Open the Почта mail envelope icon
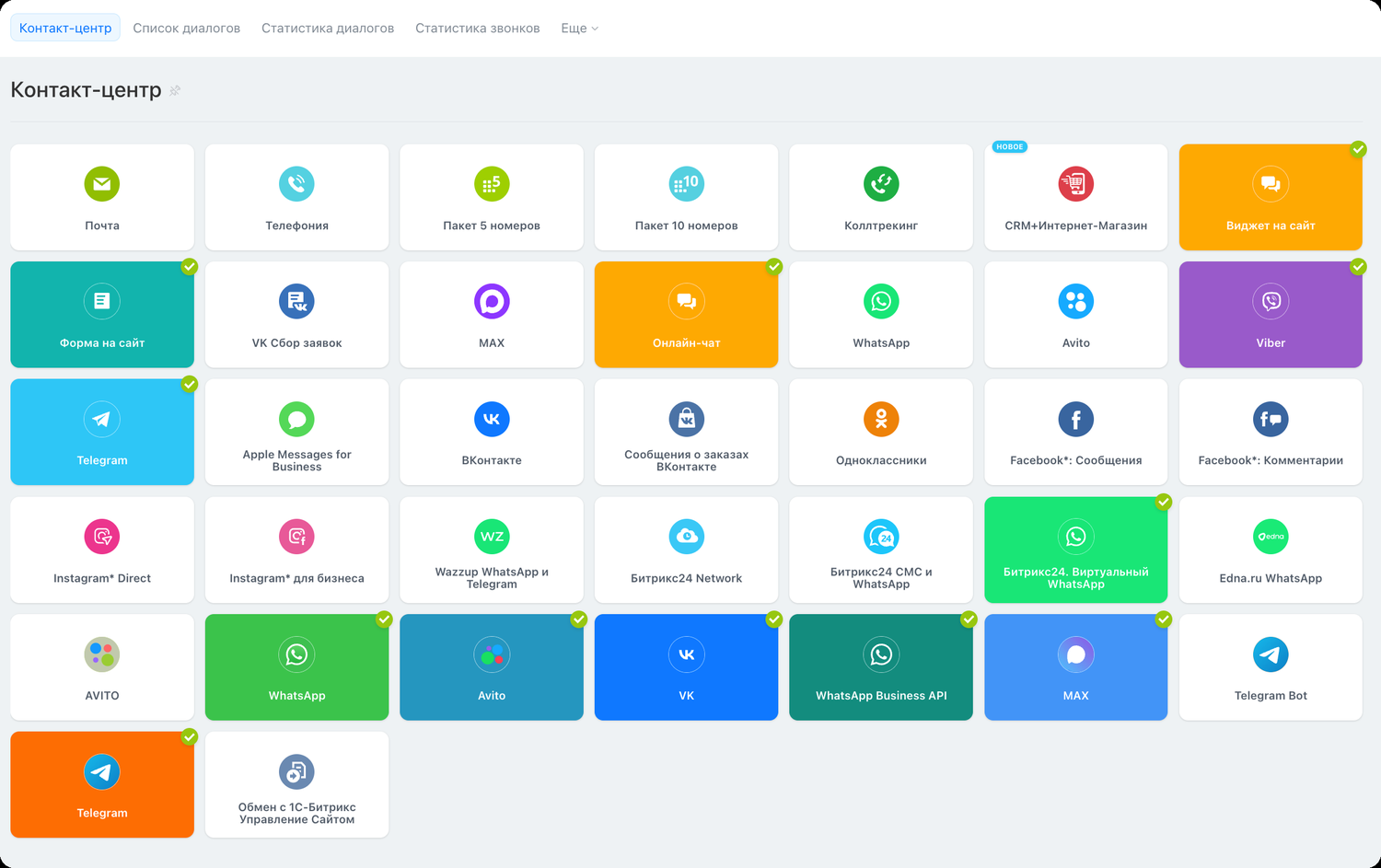This screenshot has width=1381, height=868. [x=102, y=184]
